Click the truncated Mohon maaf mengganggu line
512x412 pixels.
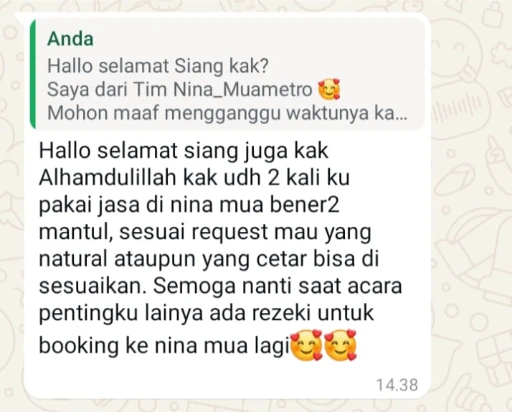[x=227, y=113]
